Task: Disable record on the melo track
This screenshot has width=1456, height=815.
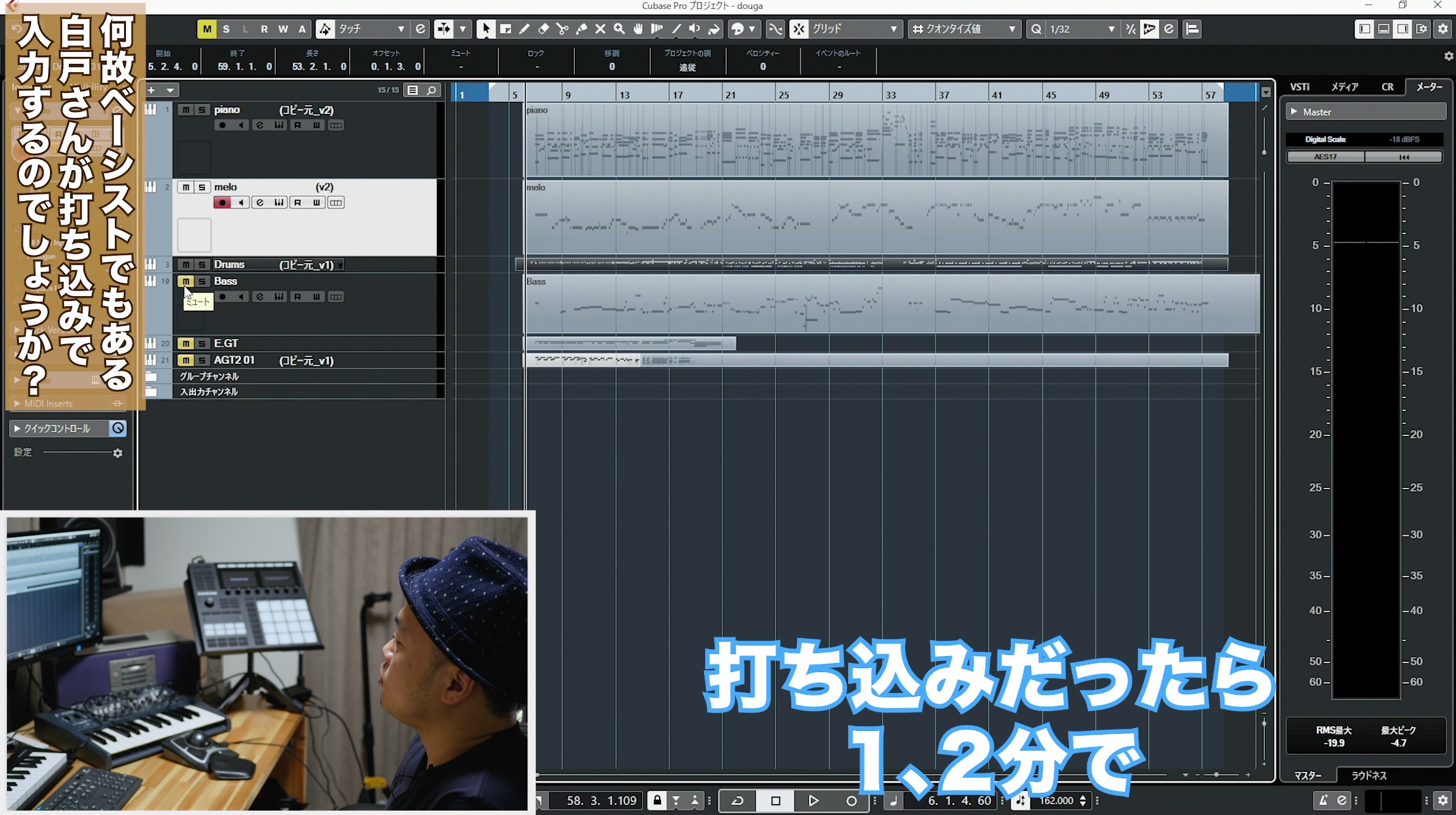Action: coord(222,202)
